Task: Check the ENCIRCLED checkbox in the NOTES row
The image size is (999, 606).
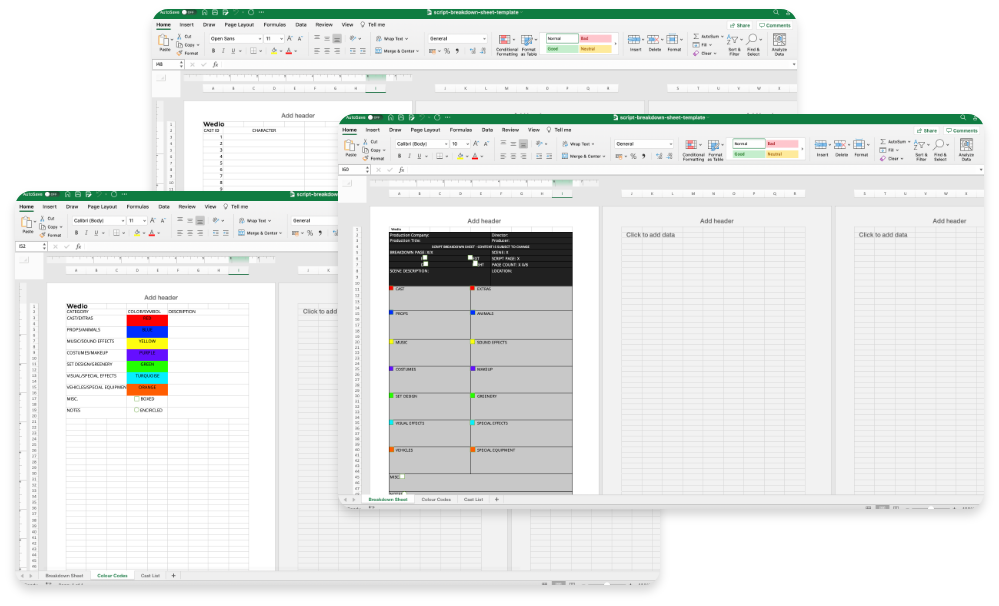Action: tap(137, 410)
